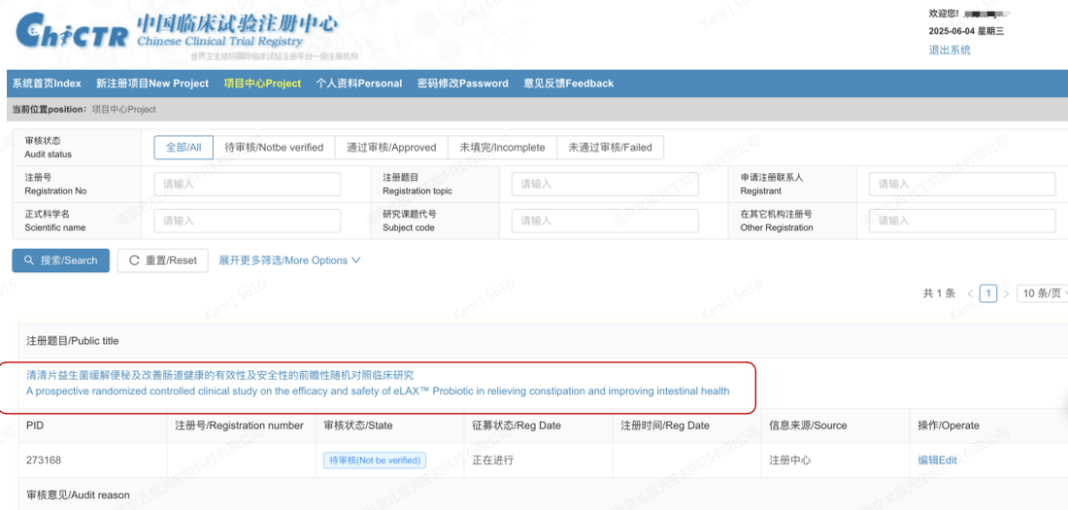Go to next page arrow

click(1007, 293)
